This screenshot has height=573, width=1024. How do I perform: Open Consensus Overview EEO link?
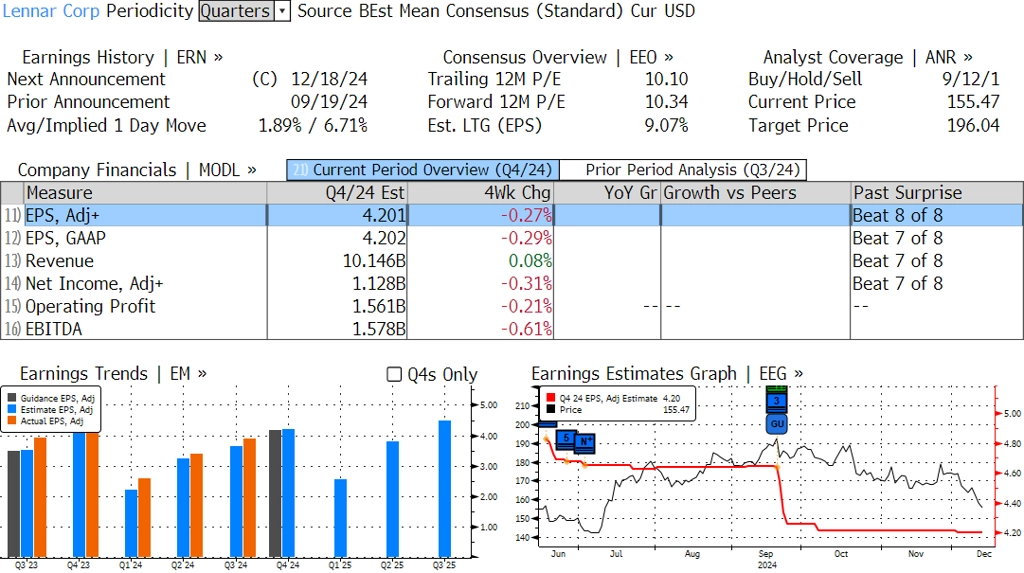pos(558,57)
